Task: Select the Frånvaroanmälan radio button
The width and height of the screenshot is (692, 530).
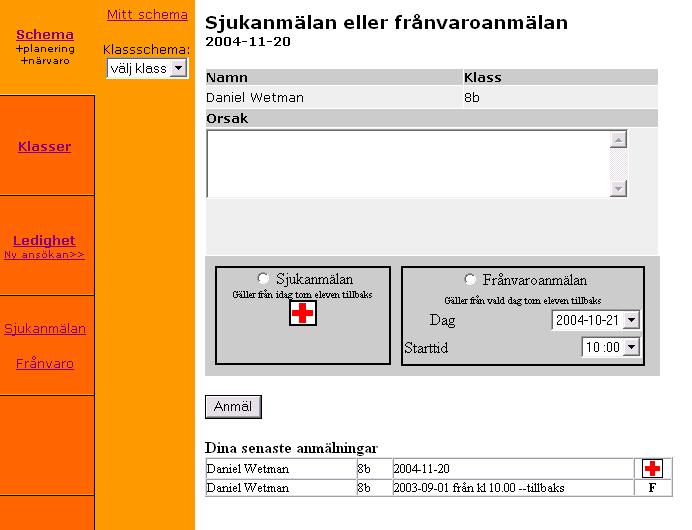Action: (x=470, y=279)
